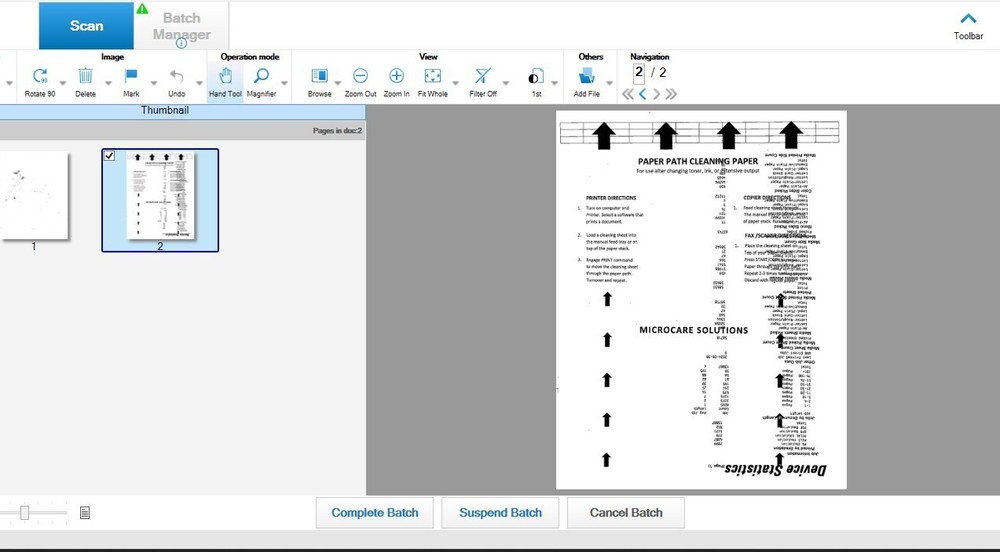Image resolution: width=1000 pixels, height=552 pixels.
Task: Jump to last page arrow
Action: point(671,94)
